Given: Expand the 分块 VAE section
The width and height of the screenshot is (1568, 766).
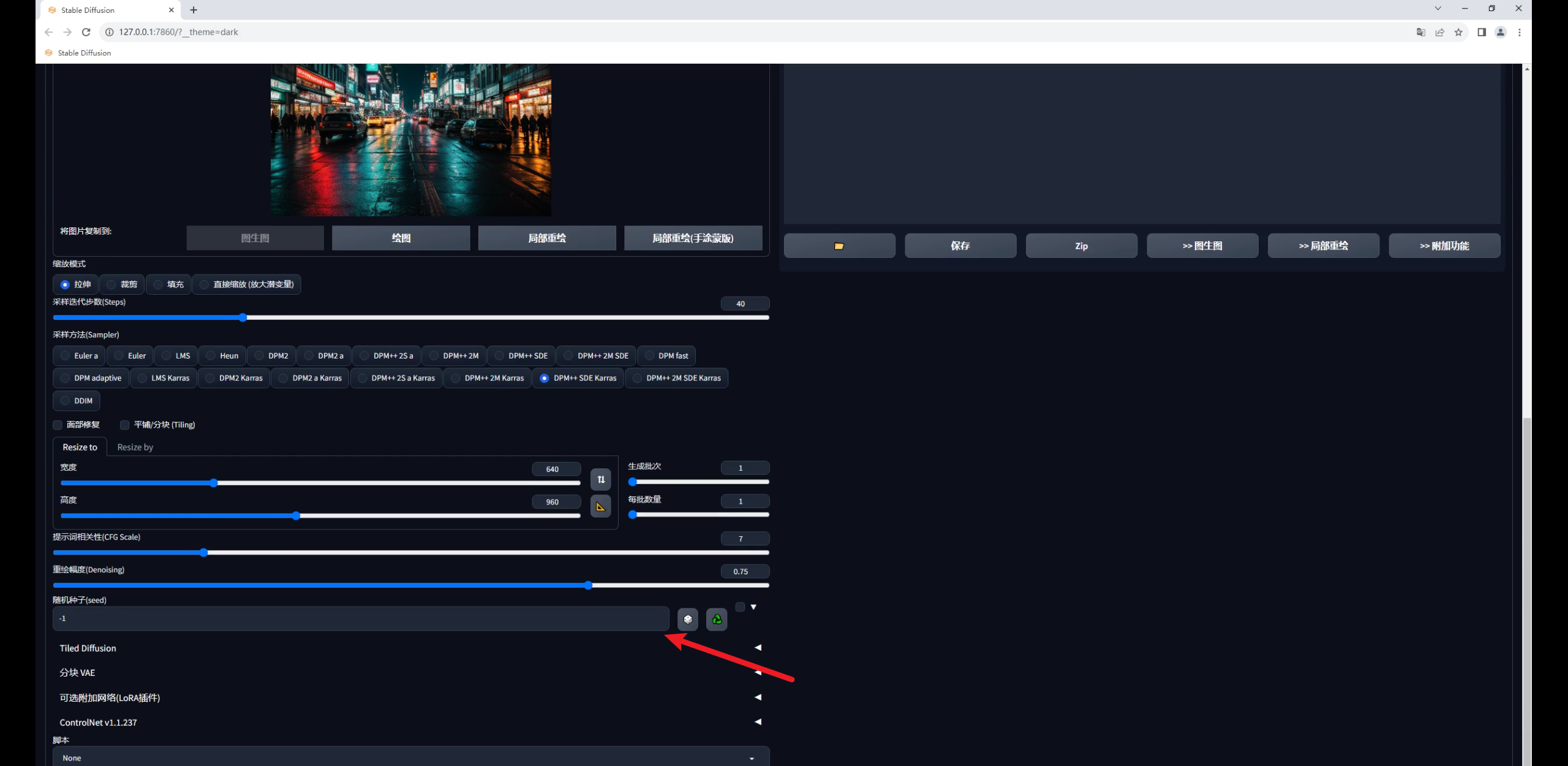Looking at the screenshot, I should click(410, 672).
